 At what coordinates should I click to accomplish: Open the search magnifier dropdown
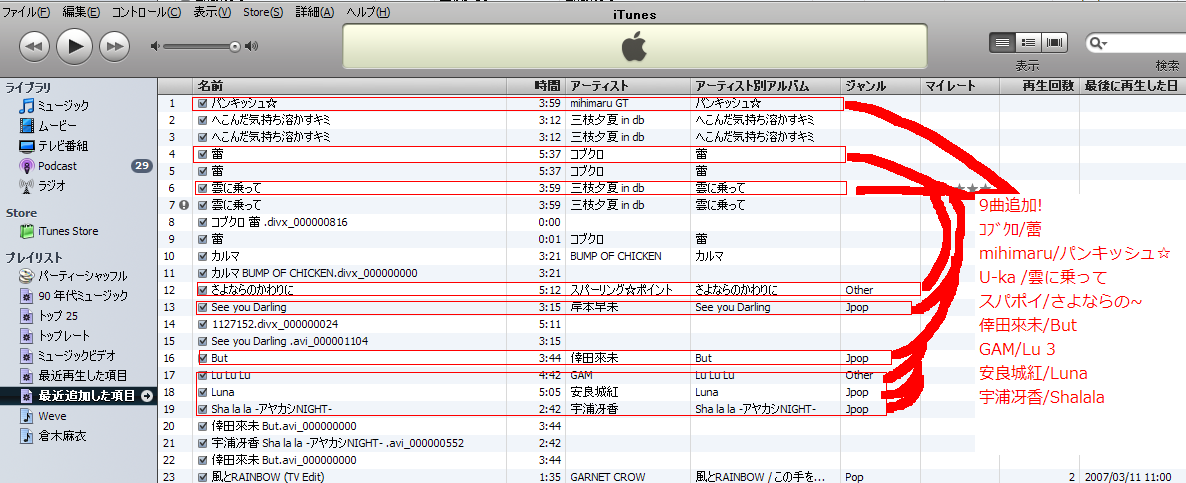[1098, 43]
